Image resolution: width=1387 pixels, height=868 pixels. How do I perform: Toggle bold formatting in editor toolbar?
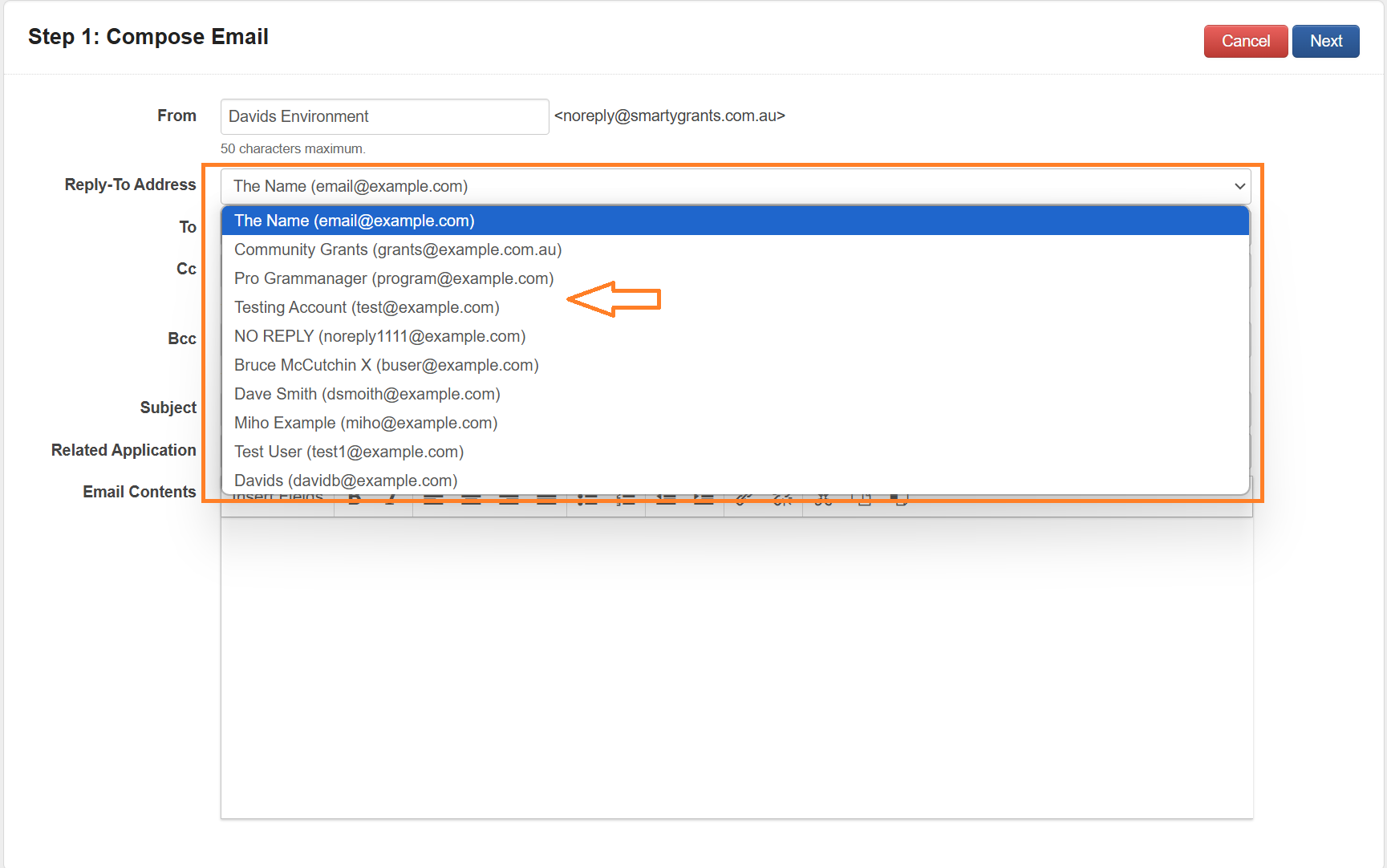click(x=355, y=501)
